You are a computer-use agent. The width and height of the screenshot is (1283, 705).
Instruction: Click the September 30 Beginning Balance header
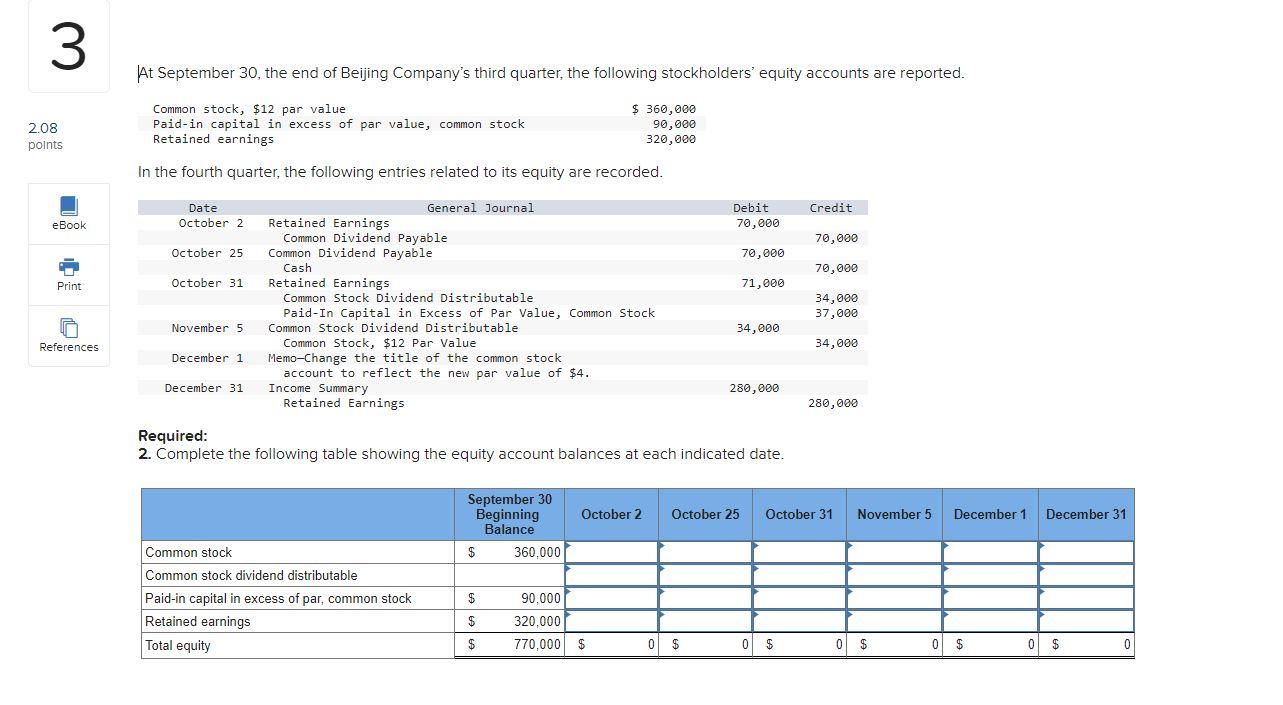[x=509, y=514]
